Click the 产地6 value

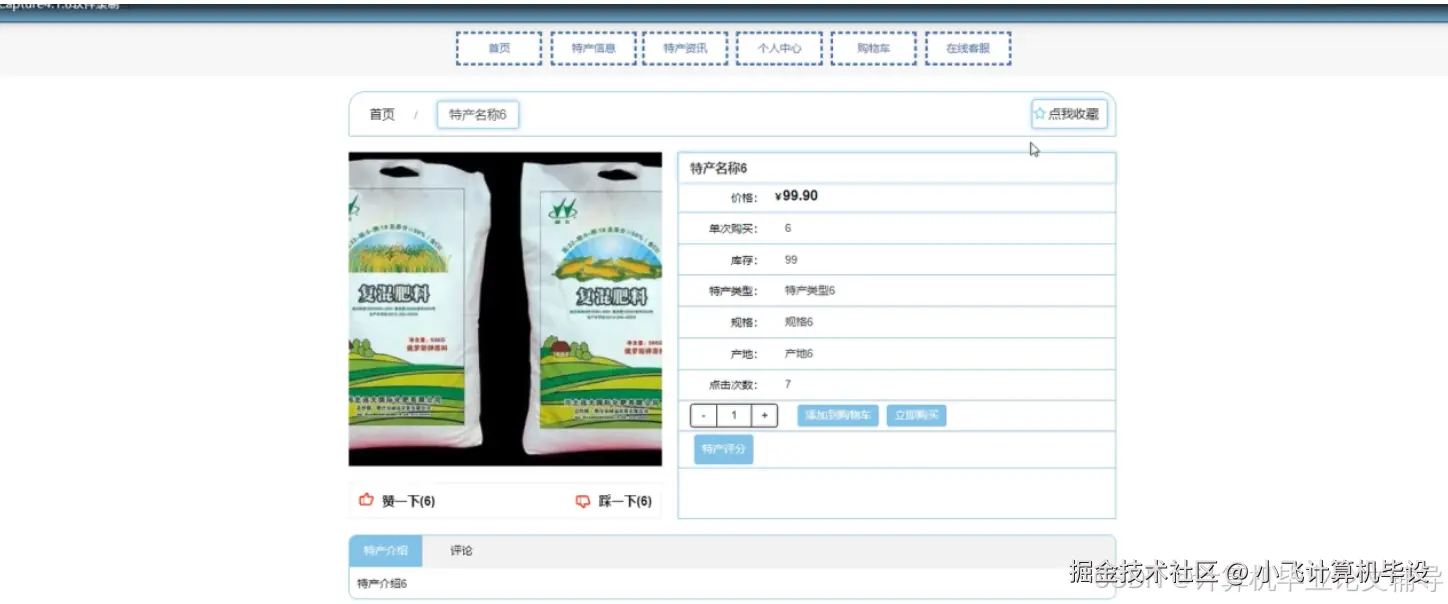(x=799, y=354)
